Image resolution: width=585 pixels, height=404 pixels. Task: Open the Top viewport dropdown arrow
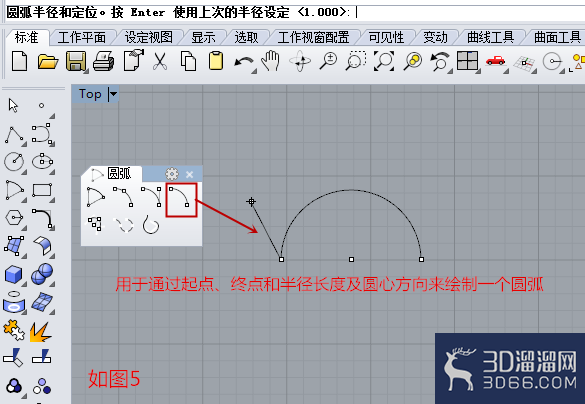[x=113, y=94]
